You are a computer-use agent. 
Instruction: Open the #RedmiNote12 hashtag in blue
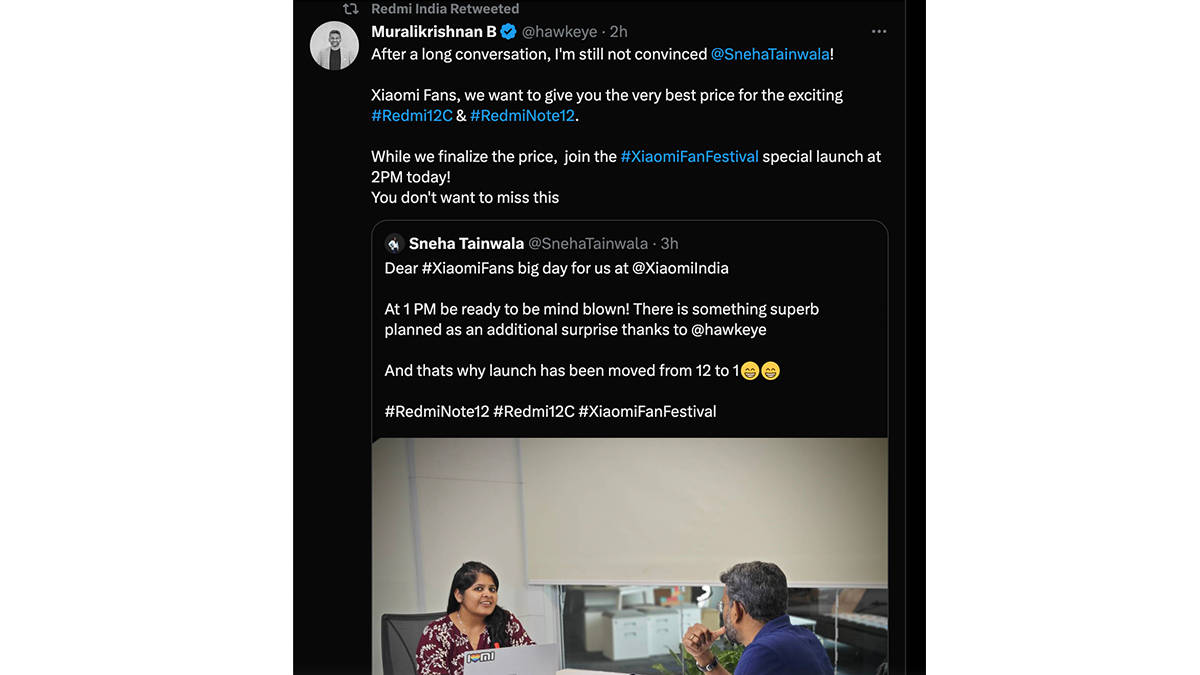(x=522, y=116)
